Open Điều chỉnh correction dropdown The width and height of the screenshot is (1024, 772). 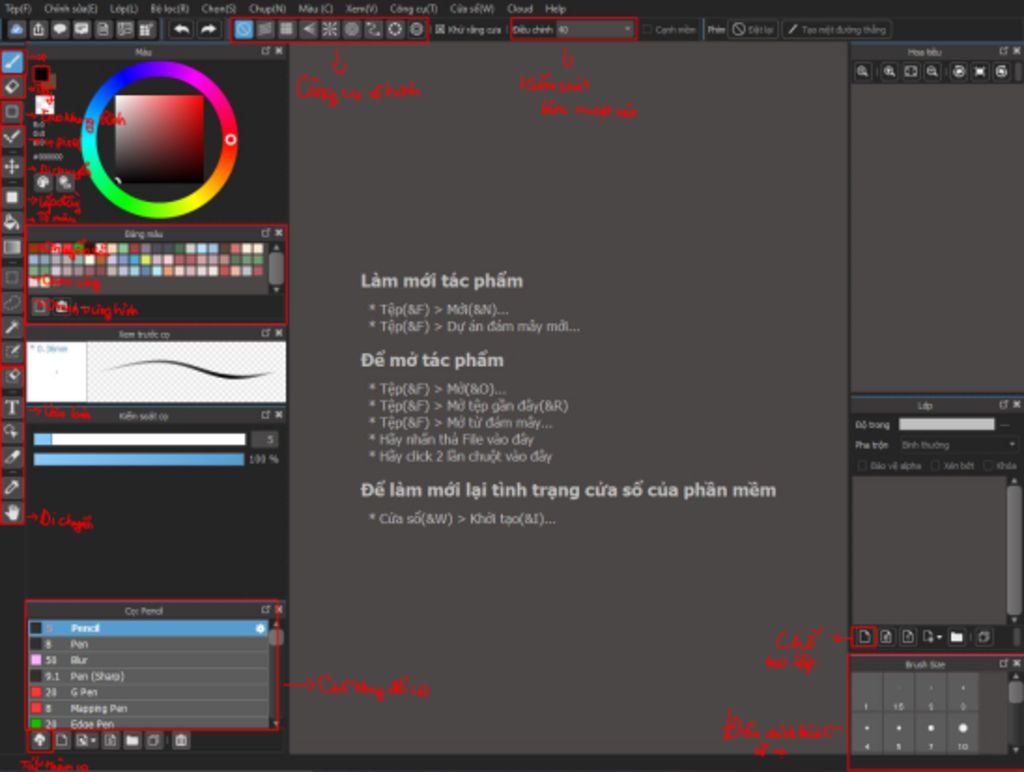coord(595,29)
